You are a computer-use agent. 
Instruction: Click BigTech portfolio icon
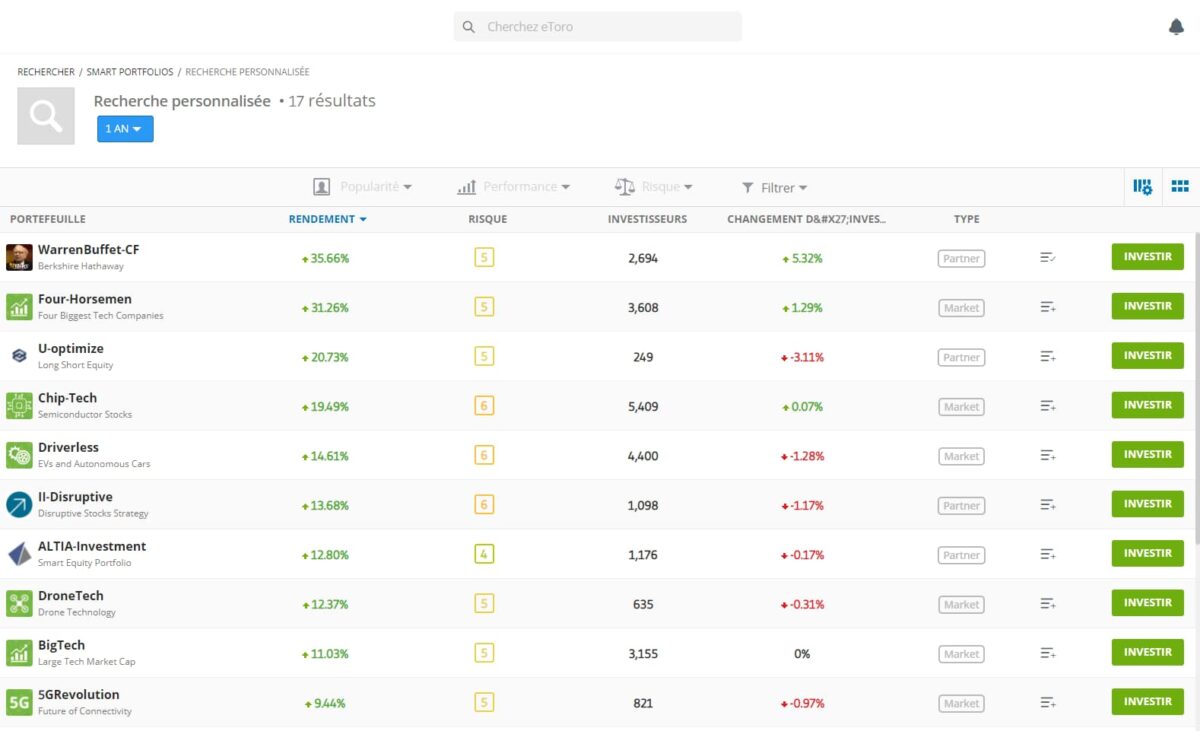19,653
